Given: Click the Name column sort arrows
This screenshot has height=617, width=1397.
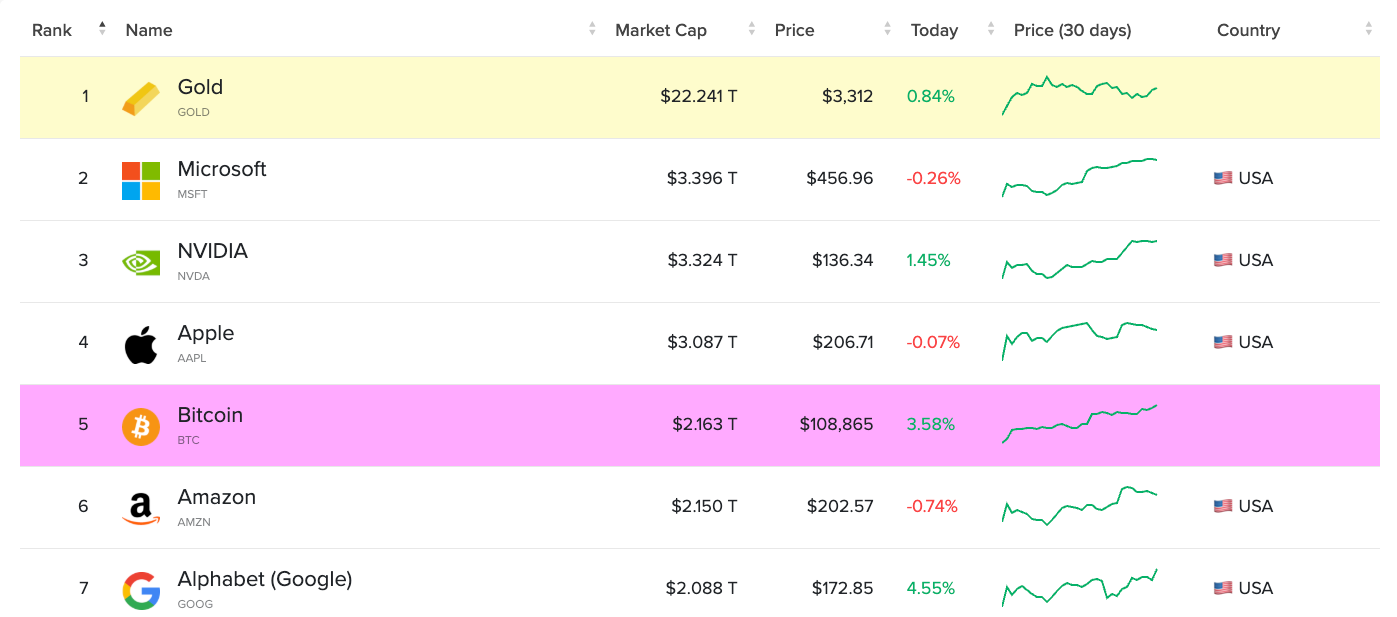Looking at the screenshot, I should (x=592, y=29).
